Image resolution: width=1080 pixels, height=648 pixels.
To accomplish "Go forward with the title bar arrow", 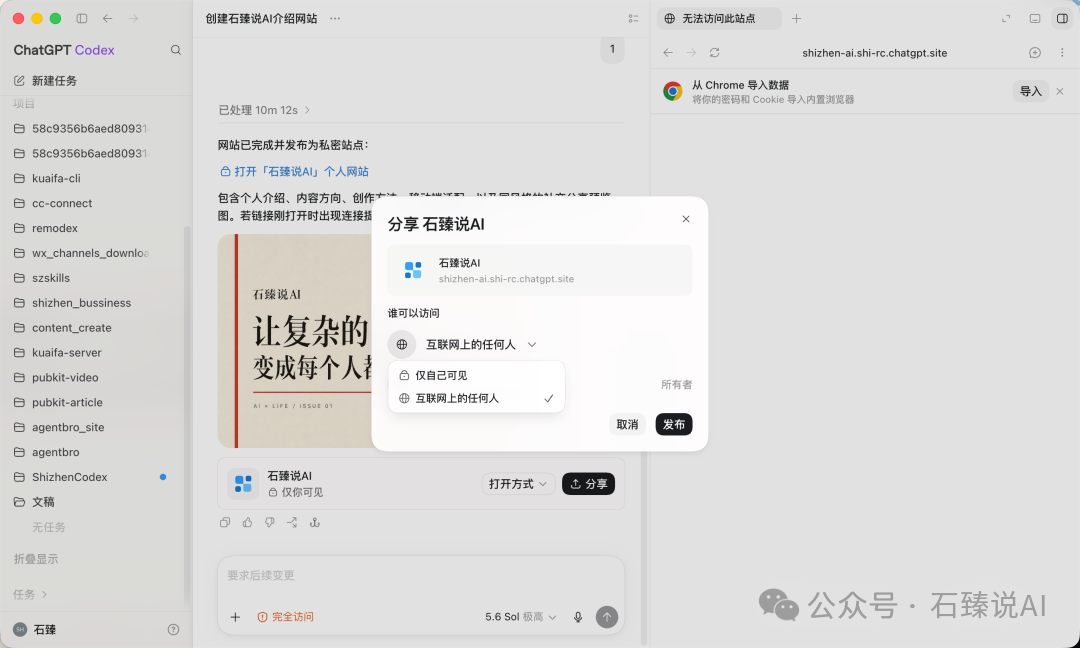I will pos(133,19).
